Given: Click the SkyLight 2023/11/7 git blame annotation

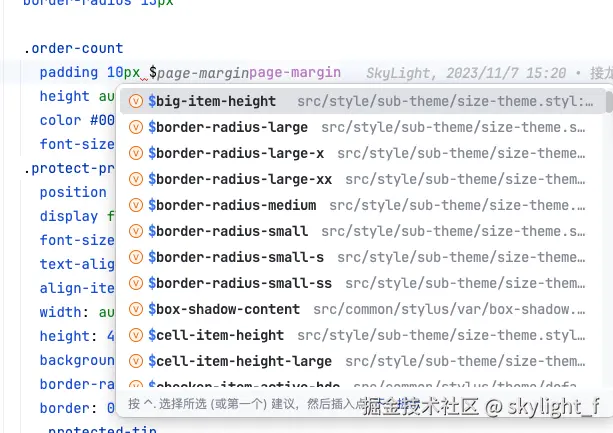Looking at the screenshot, I should [x=465, y=73].
